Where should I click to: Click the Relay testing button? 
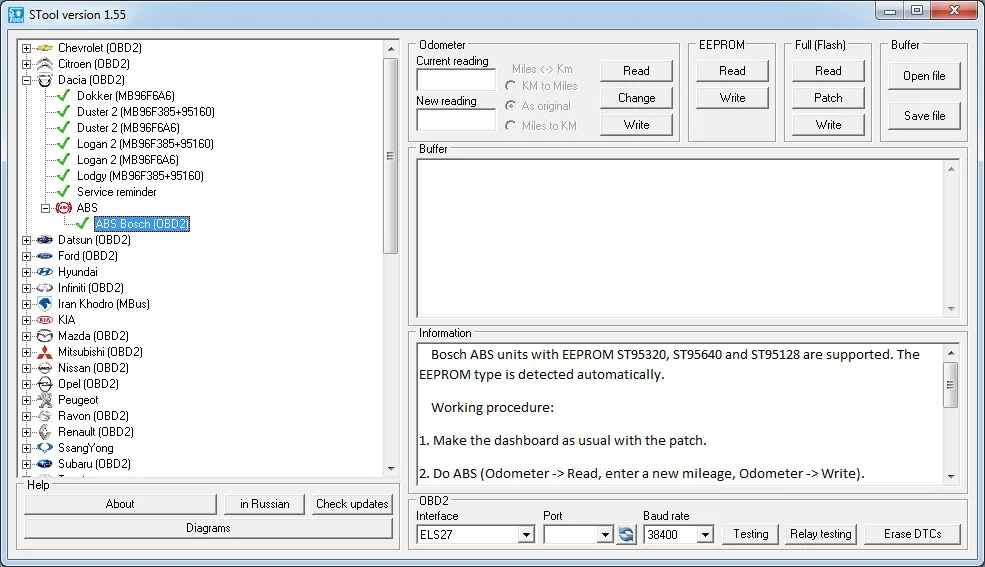820,534
